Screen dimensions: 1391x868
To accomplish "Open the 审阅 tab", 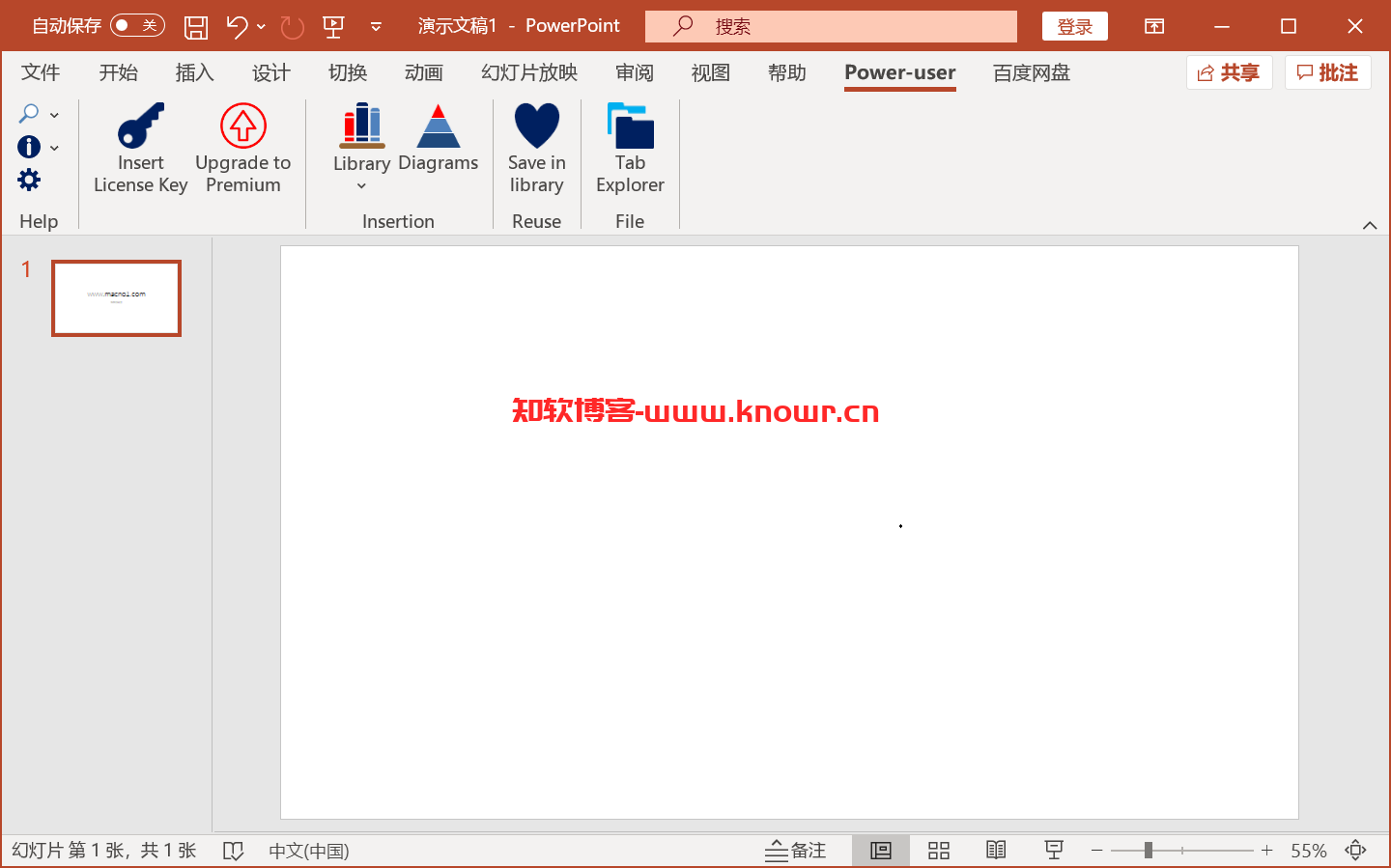I will pyautogui.click(x=635, y=72).
